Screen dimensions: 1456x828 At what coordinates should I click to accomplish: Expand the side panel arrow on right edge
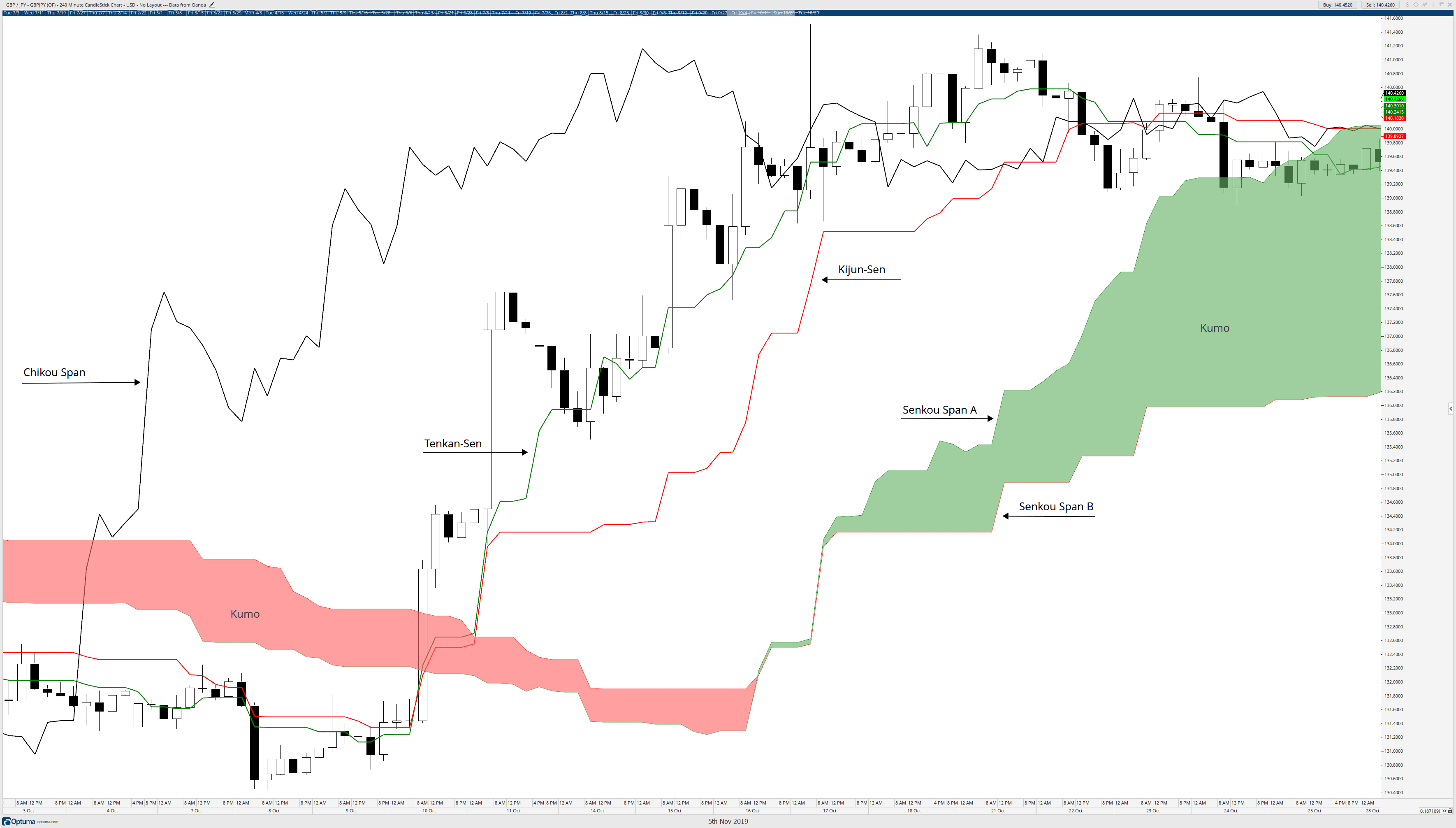[1451, 408]
